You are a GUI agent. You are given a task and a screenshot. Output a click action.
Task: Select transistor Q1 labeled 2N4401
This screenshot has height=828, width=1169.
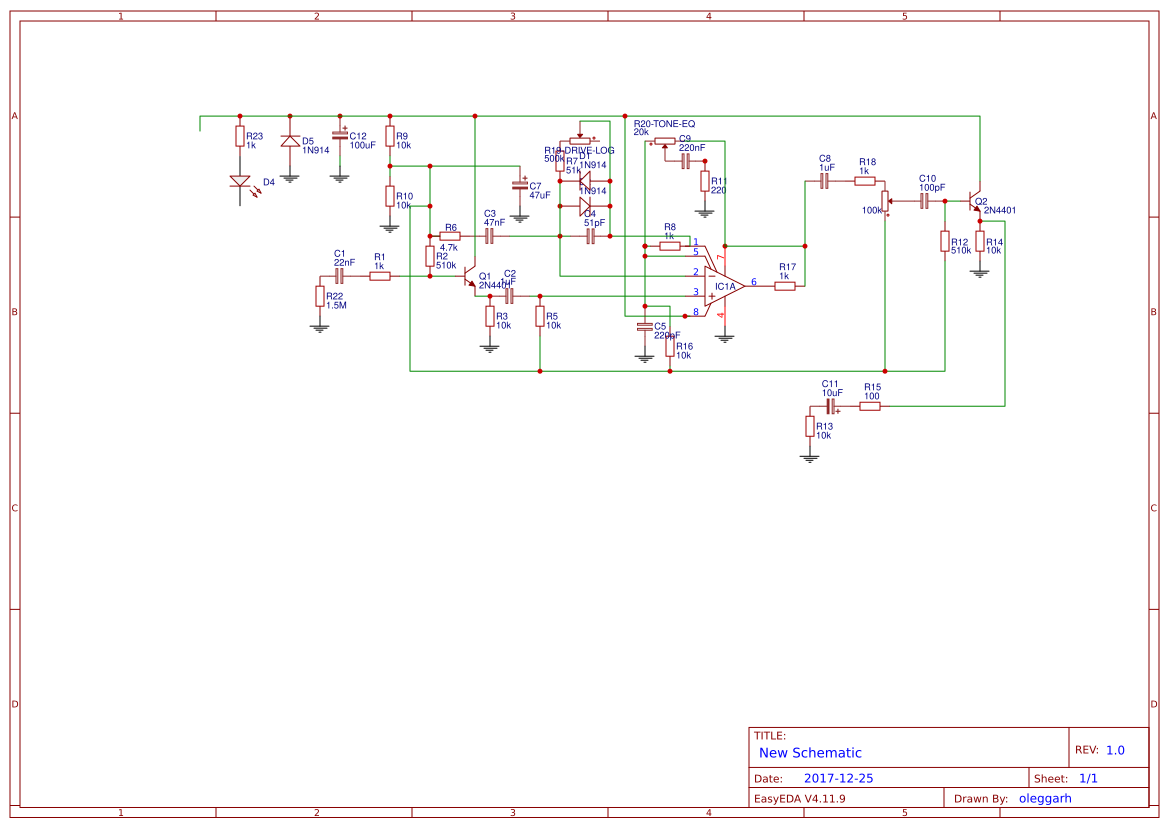[x=467, y=277]
